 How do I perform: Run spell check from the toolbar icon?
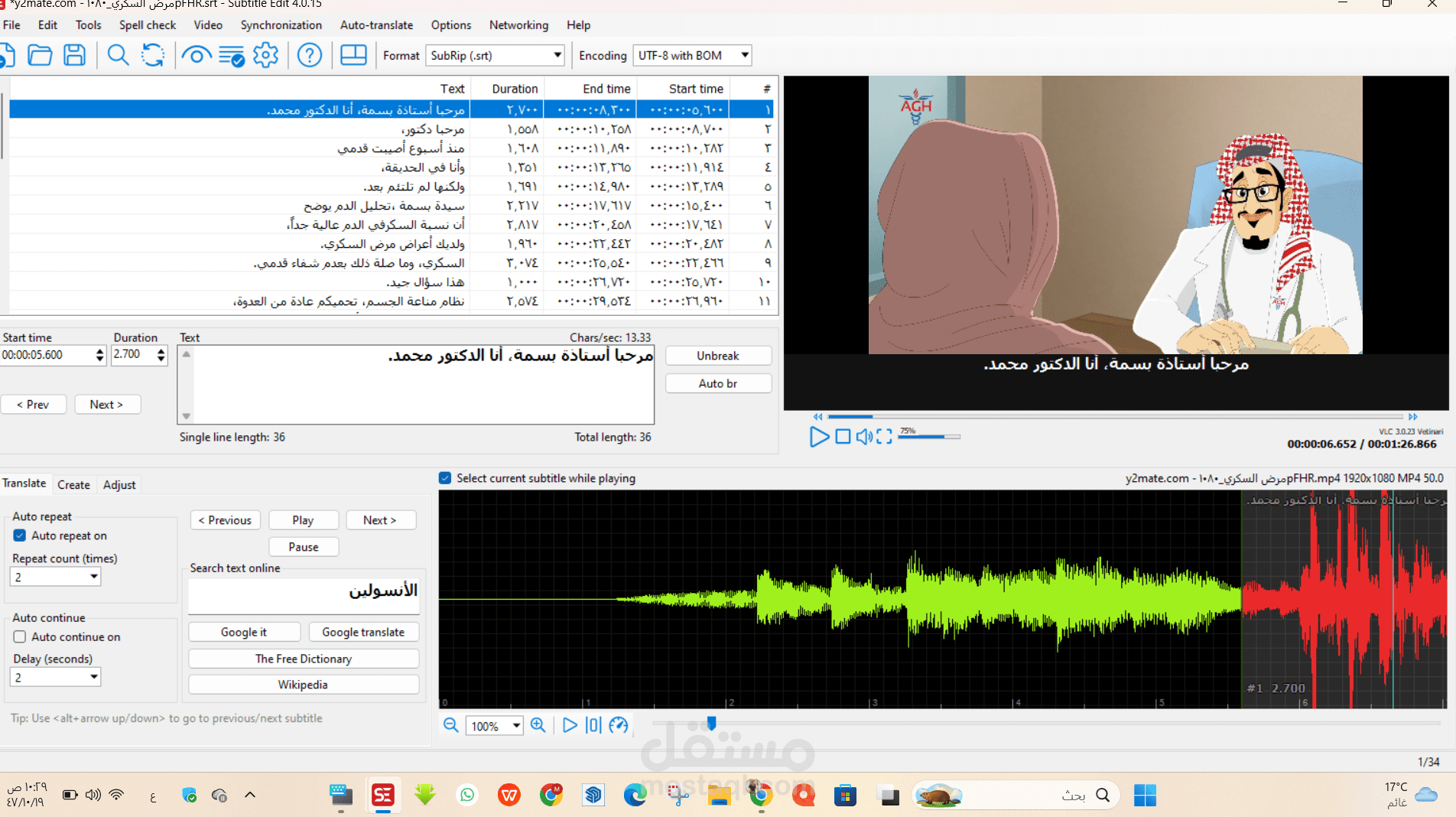click(232, 55)
